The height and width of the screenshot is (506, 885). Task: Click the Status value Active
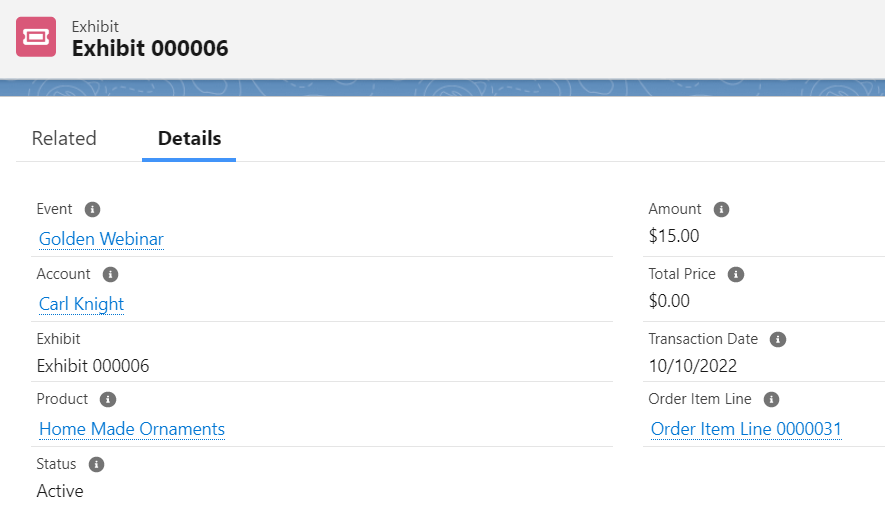(60, 491)
